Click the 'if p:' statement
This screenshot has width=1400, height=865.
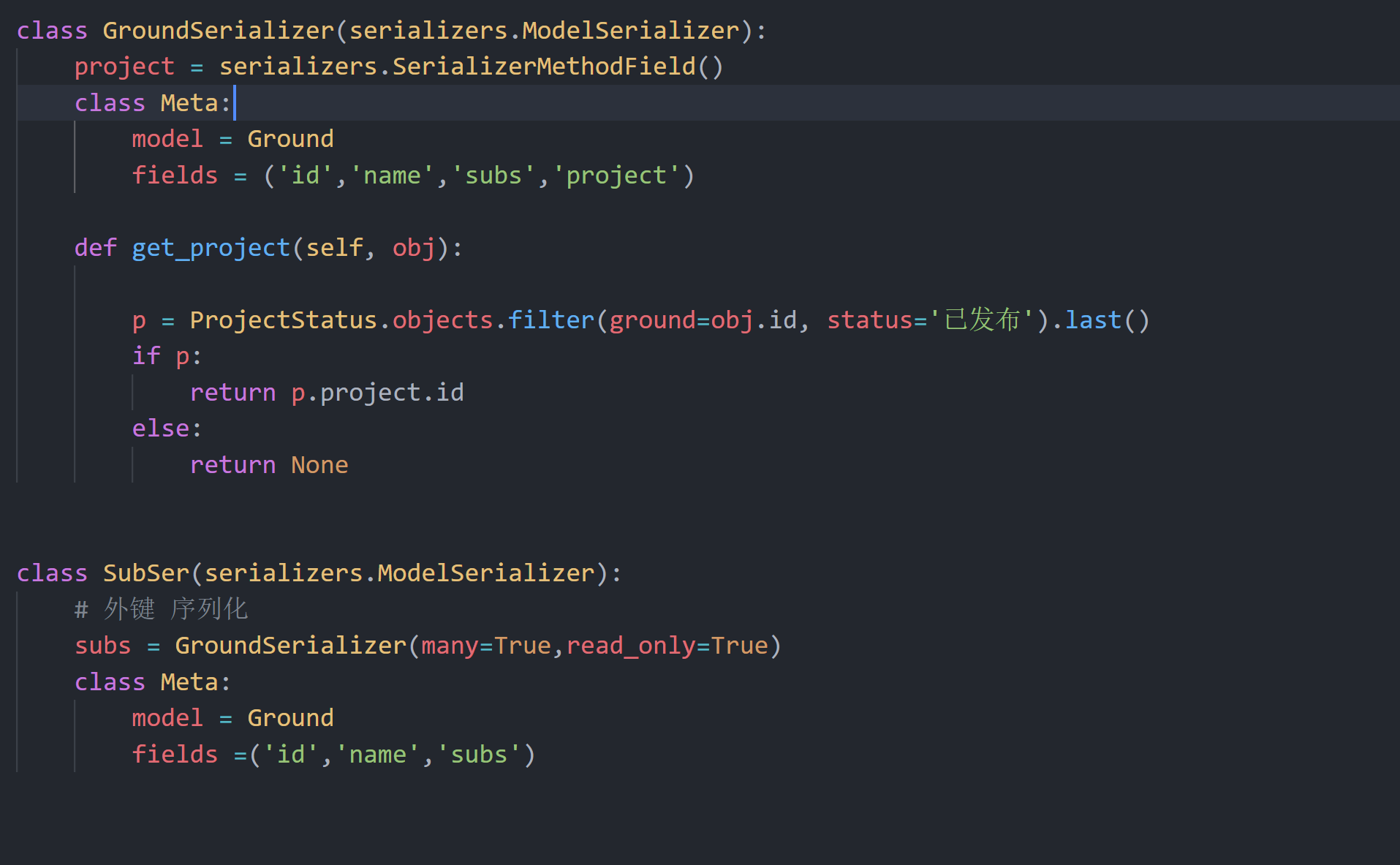coord(167,356)
